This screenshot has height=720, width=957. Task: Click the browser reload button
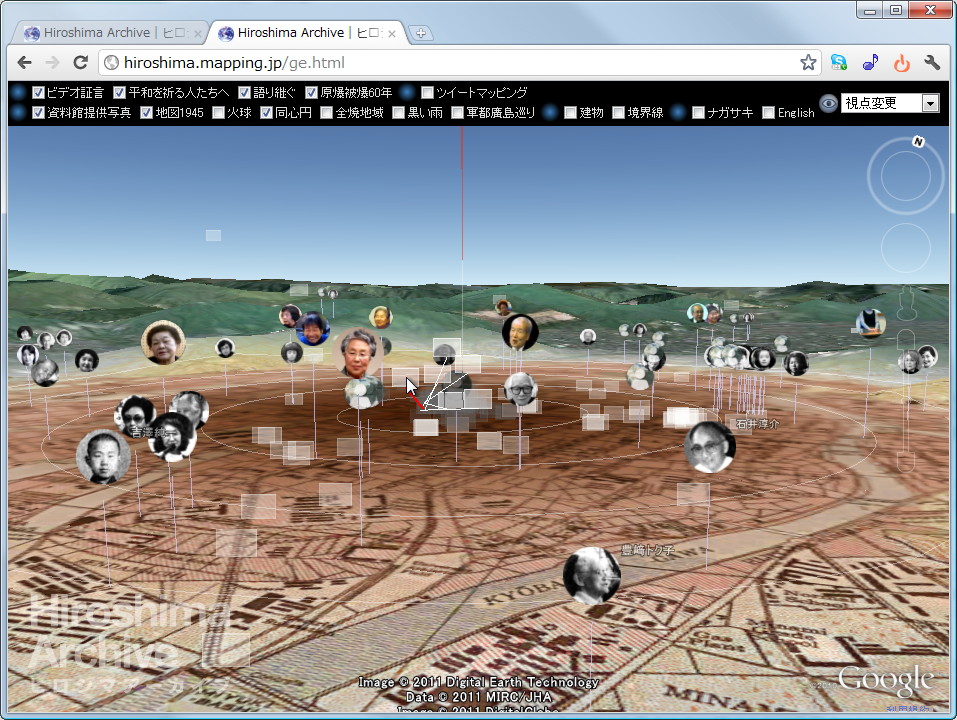click(83, 62)
